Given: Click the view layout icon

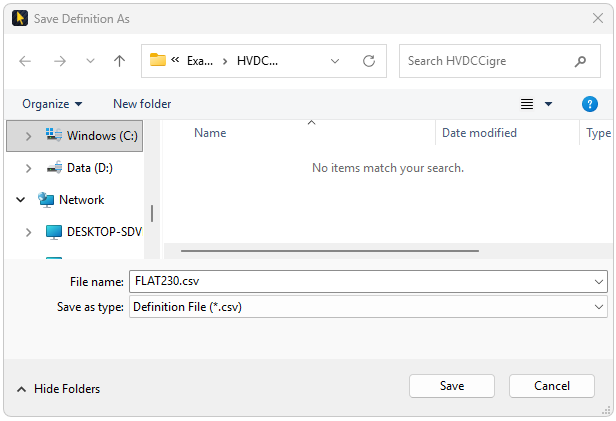Looking at the screenshot, I should (527, 104).
